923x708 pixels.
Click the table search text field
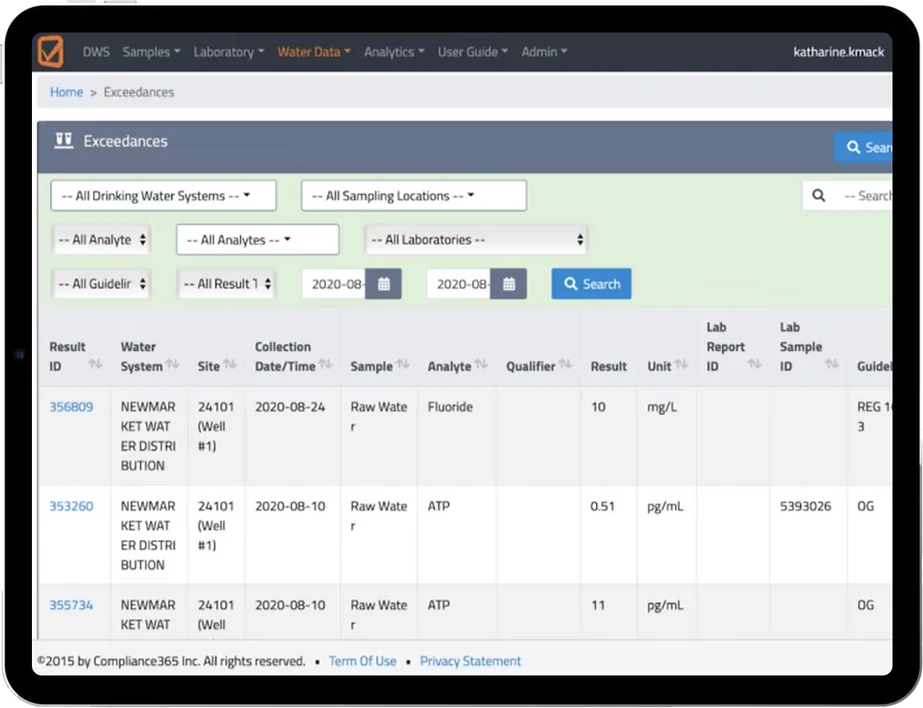865,195
